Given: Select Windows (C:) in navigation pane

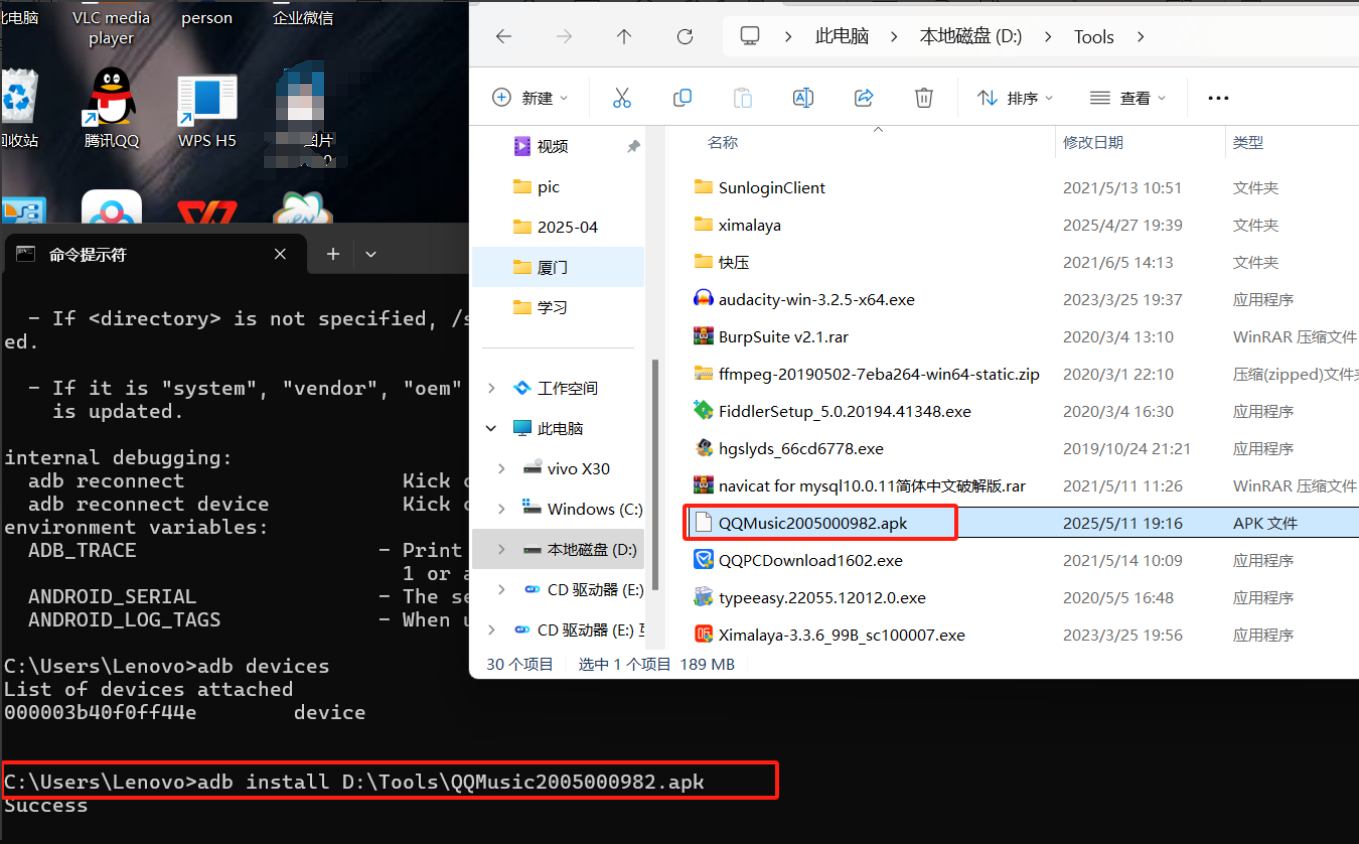Looking at the screenshot, I should (x=594, y=509).
